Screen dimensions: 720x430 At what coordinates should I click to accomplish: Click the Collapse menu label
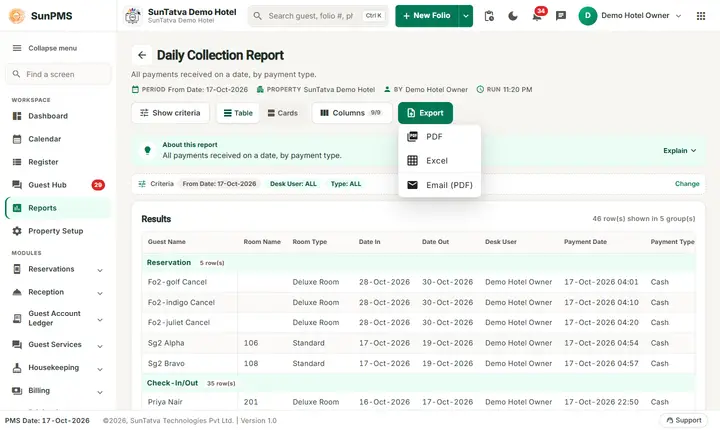[52, 48]
